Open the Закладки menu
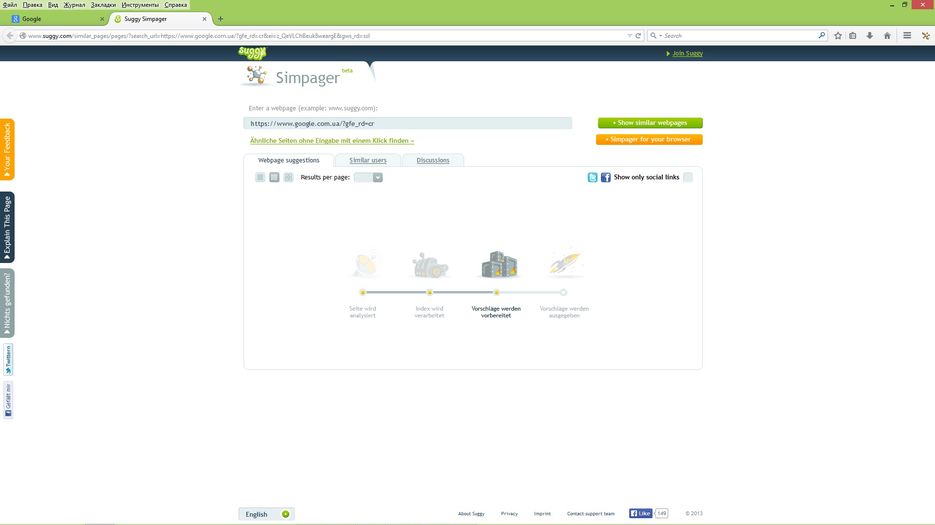Screen dimensions: 935x525 point(103,5)
